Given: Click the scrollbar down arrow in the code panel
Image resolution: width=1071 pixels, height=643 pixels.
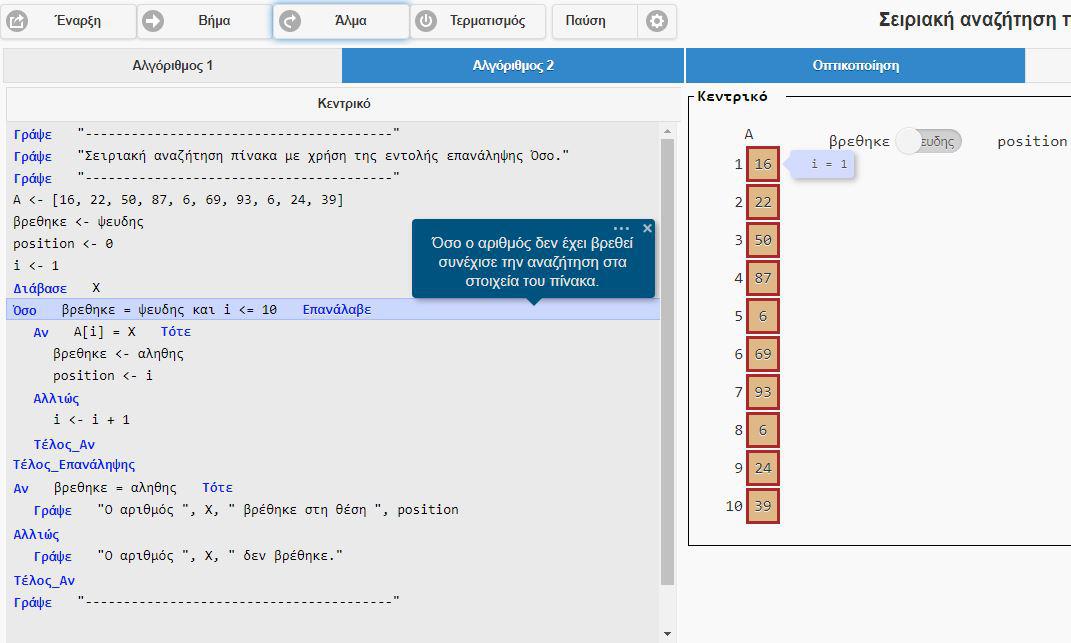Looking at the screenshot, I should tap(667, 634).
